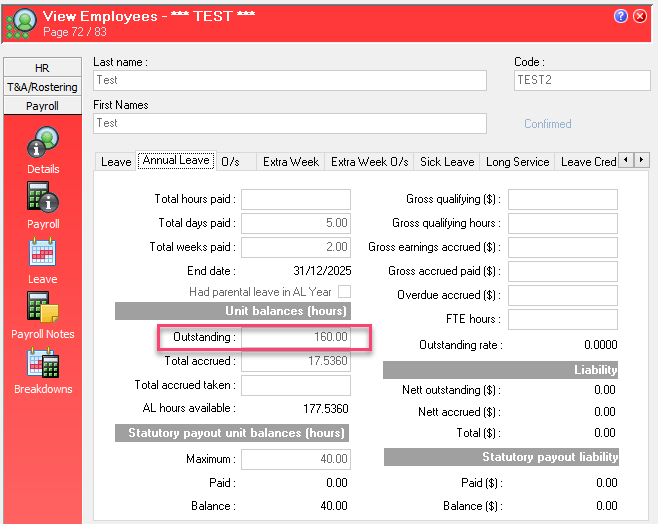
Task: Click the View Employees app logo
Action: [x=20, y=21]
